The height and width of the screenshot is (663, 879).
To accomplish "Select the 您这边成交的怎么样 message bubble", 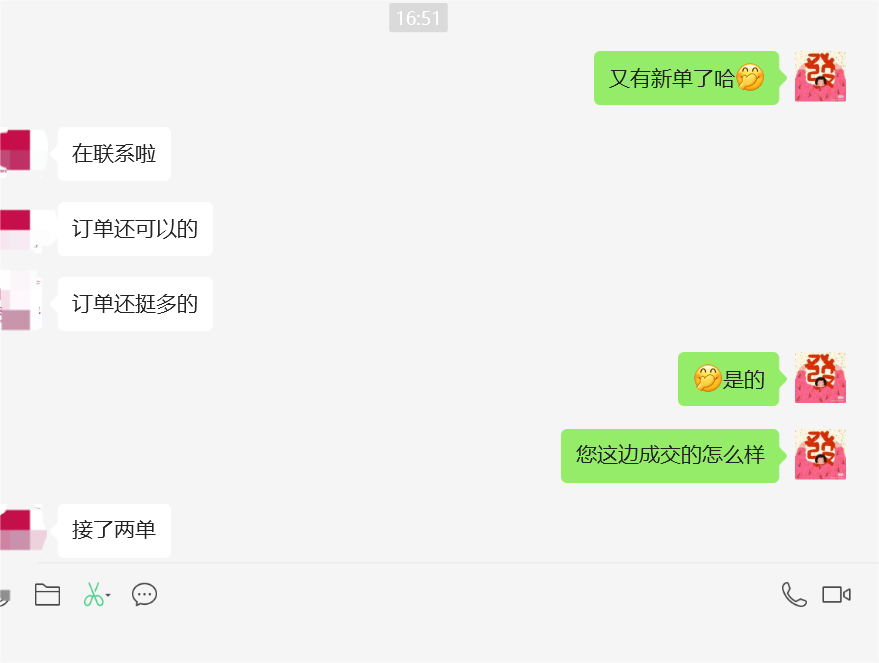I will tap(670, 456).
